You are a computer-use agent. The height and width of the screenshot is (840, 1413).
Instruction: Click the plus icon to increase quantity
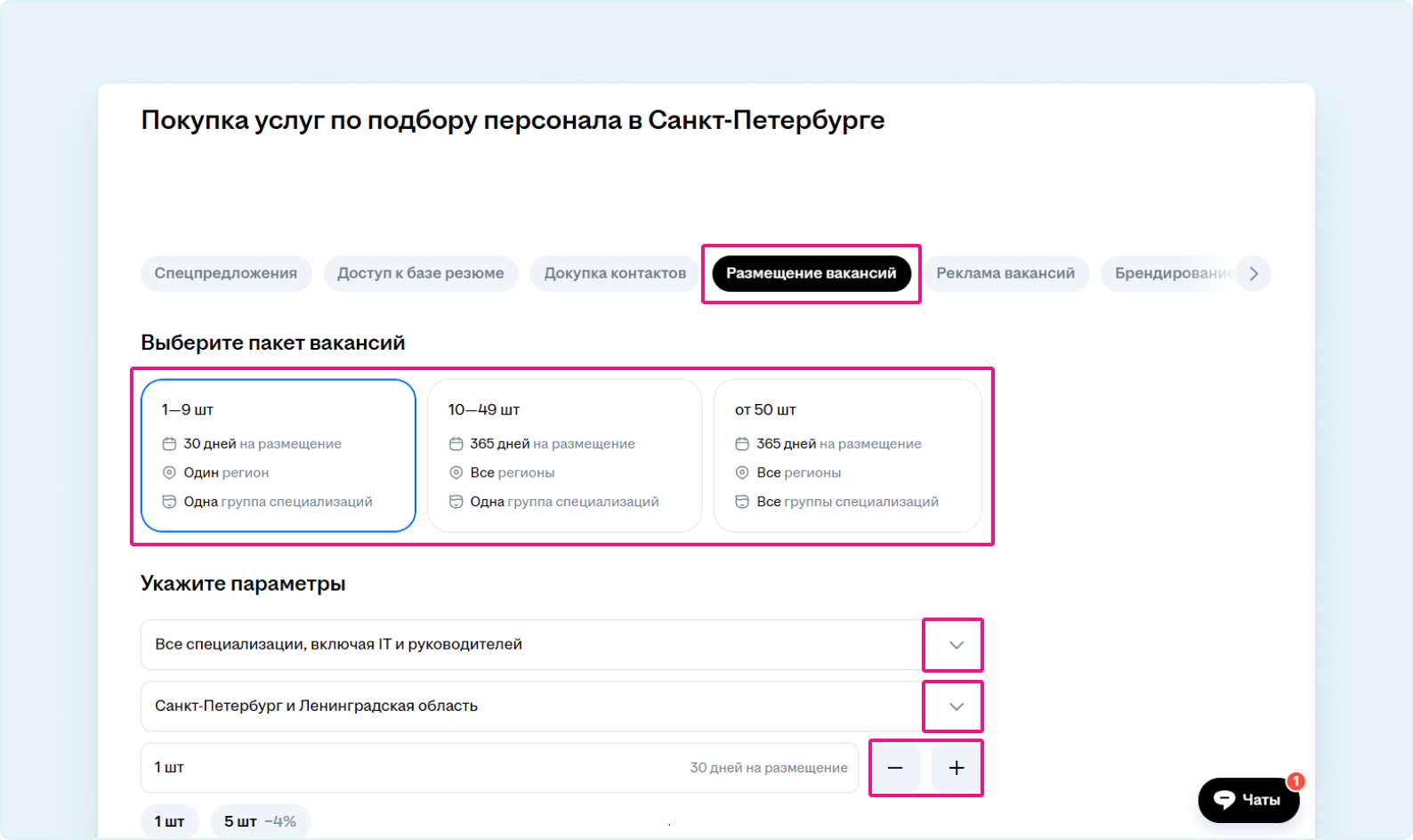[956, 768]
